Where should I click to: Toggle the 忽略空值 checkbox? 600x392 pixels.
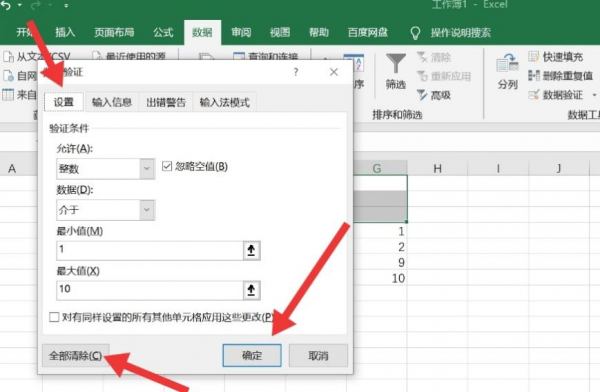[x=167, y=166]
